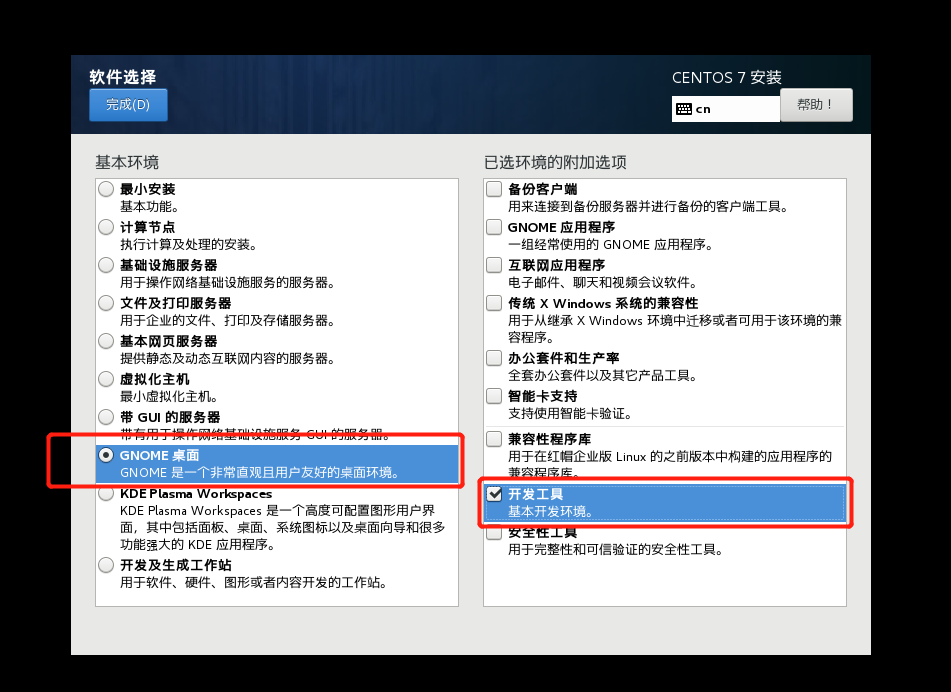Click the cn keyboard layout icon
This screenshot has width=951, height=692.
pos(684,109)
